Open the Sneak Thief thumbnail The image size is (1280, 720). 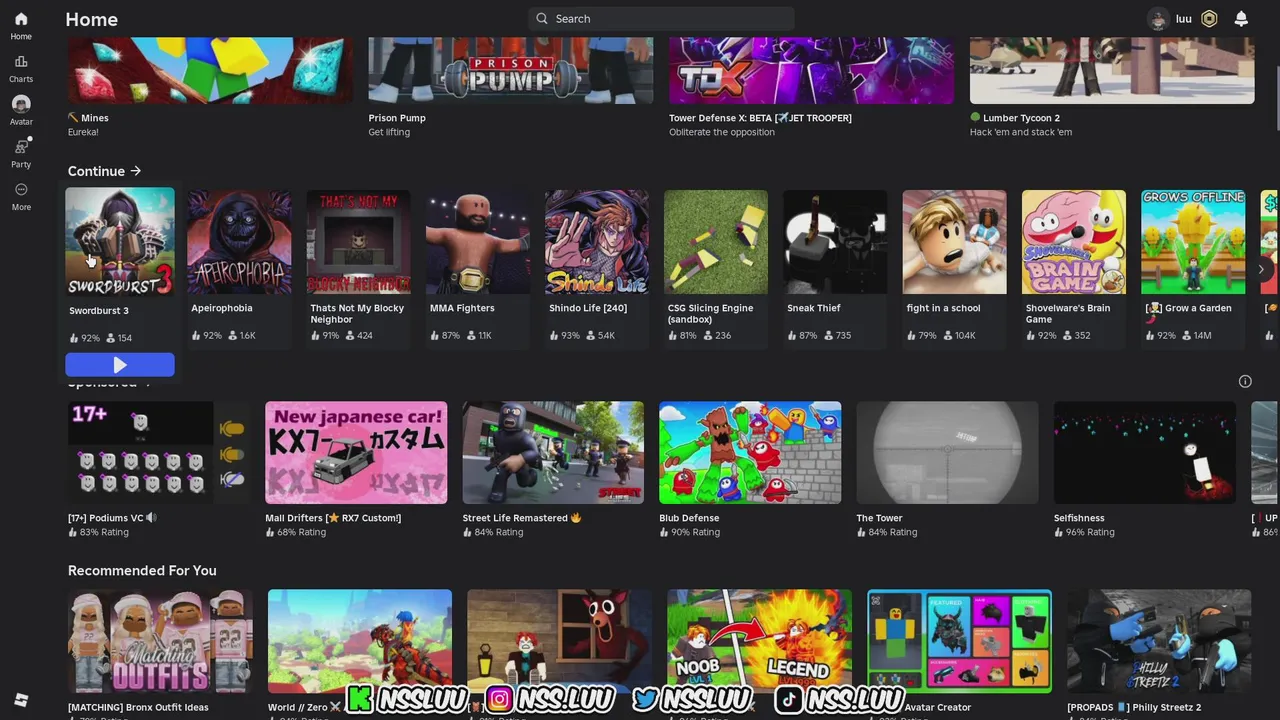pyautogui.click(x=835, y=242)
